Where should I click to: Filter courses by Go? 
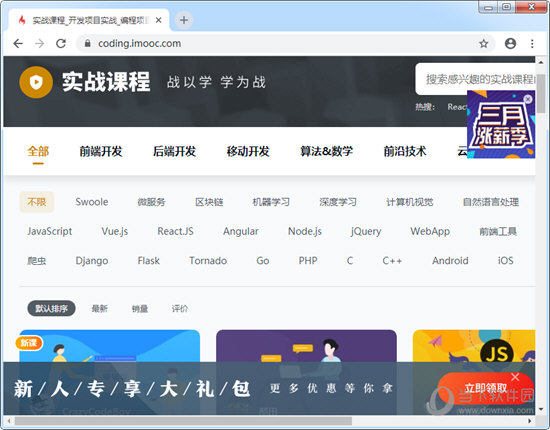263,261
